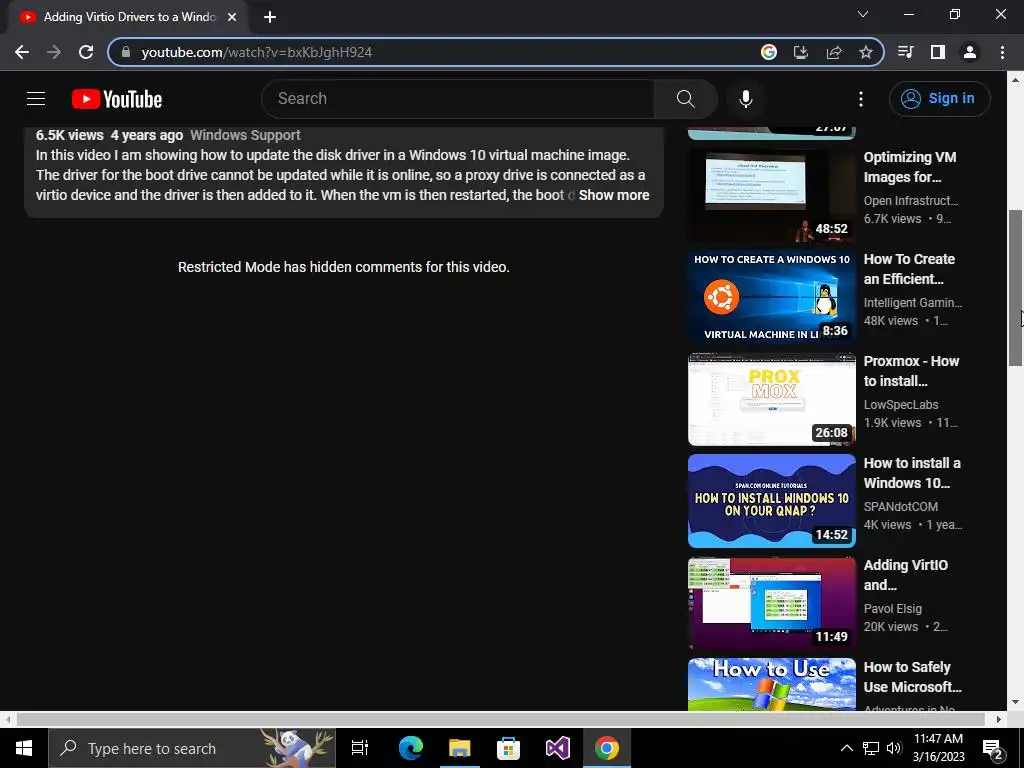
Task: Install app via the address bar download icon
Action: pos(801,52)
